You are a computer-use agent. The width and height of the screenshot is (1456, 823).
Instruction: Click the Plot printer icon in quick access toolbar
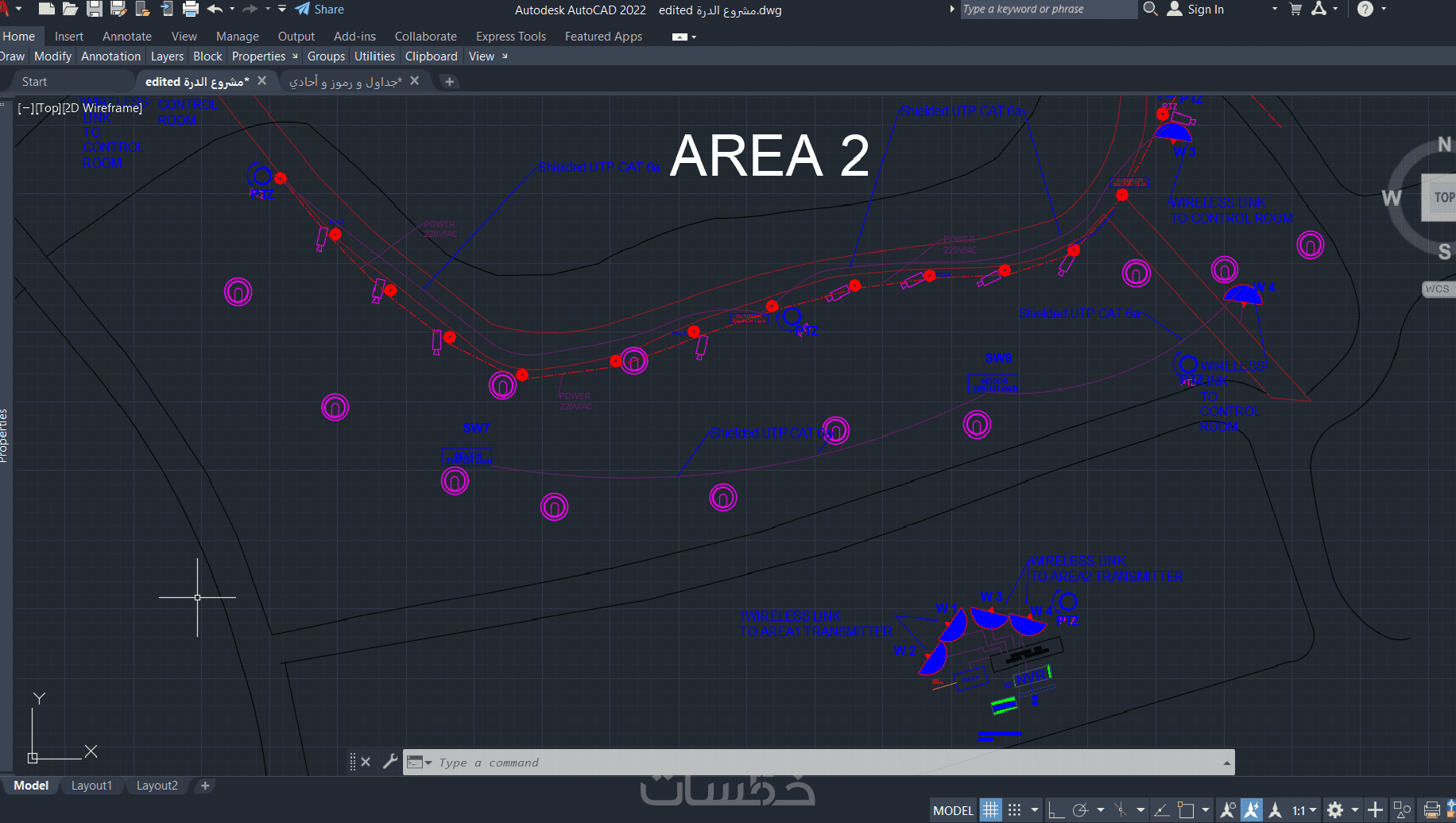(191, 10)
